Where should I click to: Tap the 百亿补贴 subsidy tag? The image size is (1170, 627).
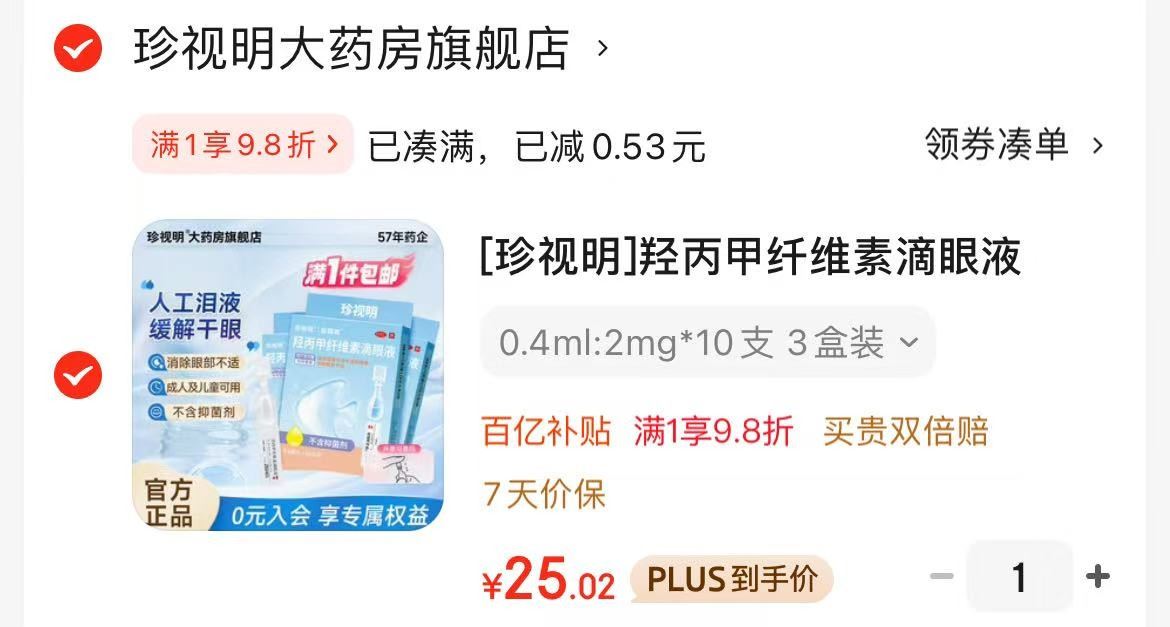coord(547,431)
